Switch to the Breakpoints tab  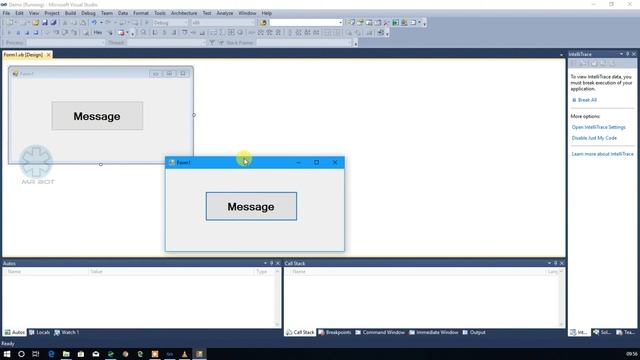click(x=335, y=332)
